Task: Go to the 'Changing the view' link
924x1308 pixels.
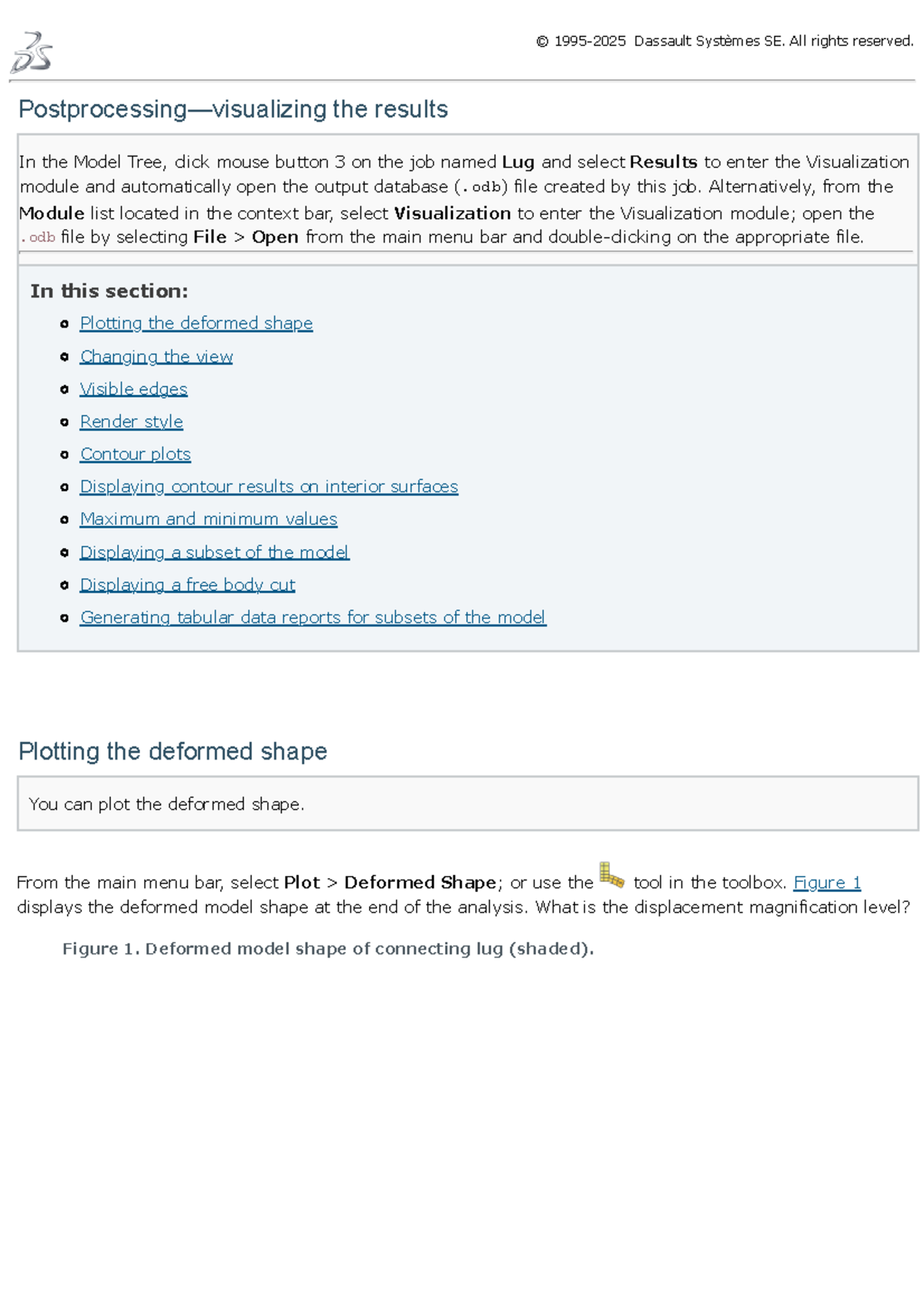Action: click(156, 357)
